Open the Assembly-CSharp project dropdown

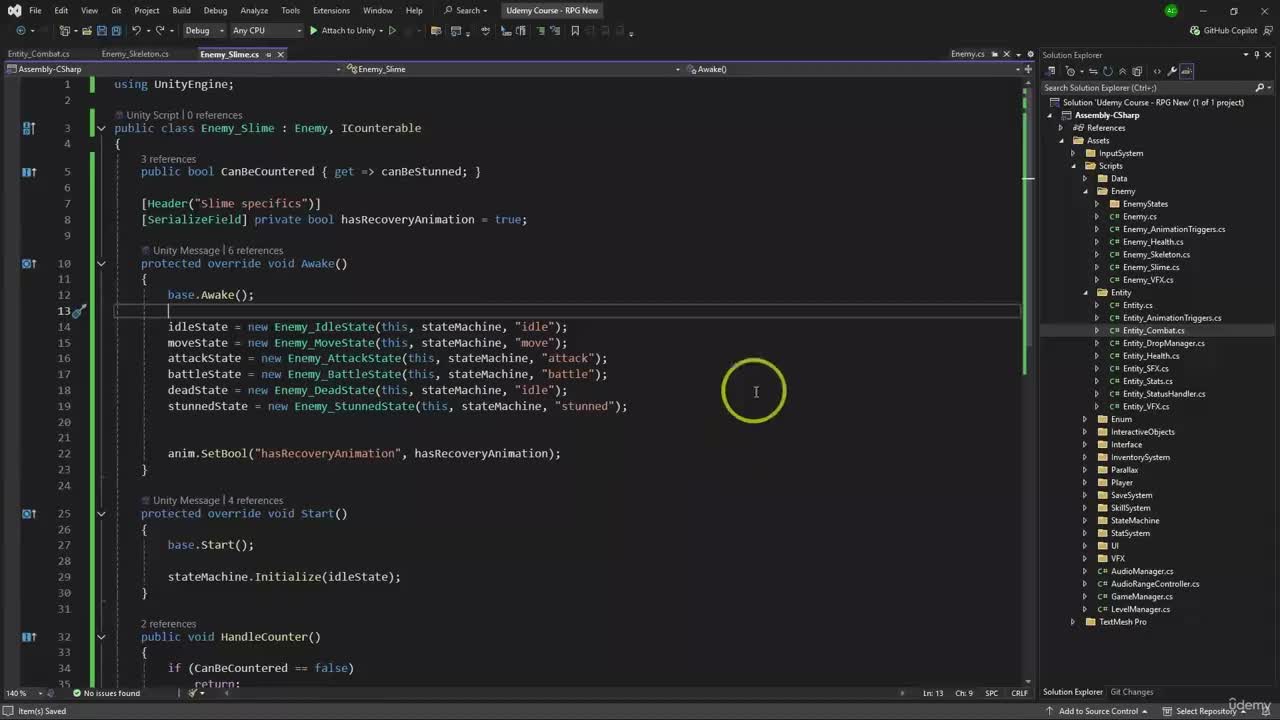172,69
